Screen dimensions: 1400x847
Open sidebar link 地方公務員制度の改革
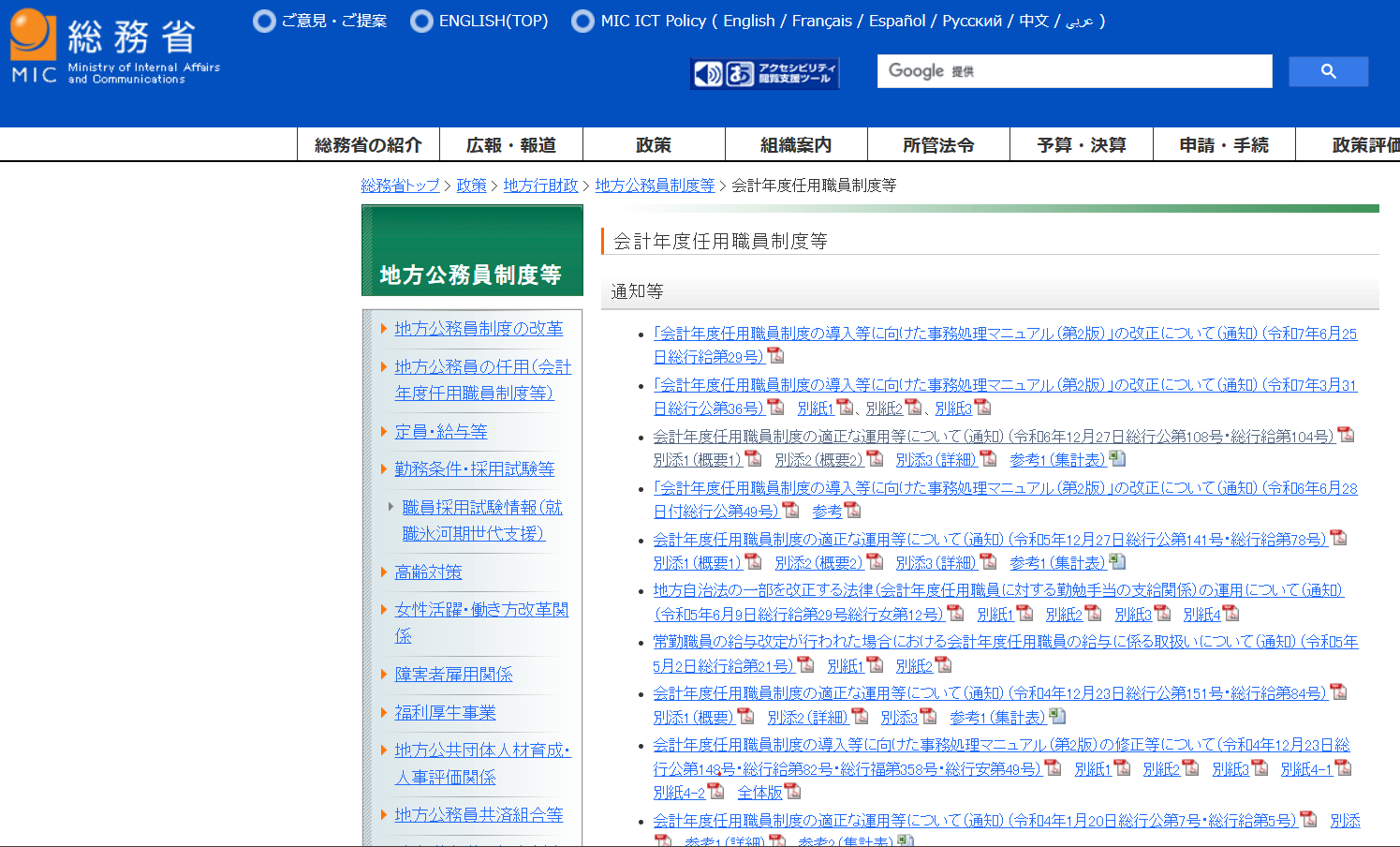tap(479, 328)
